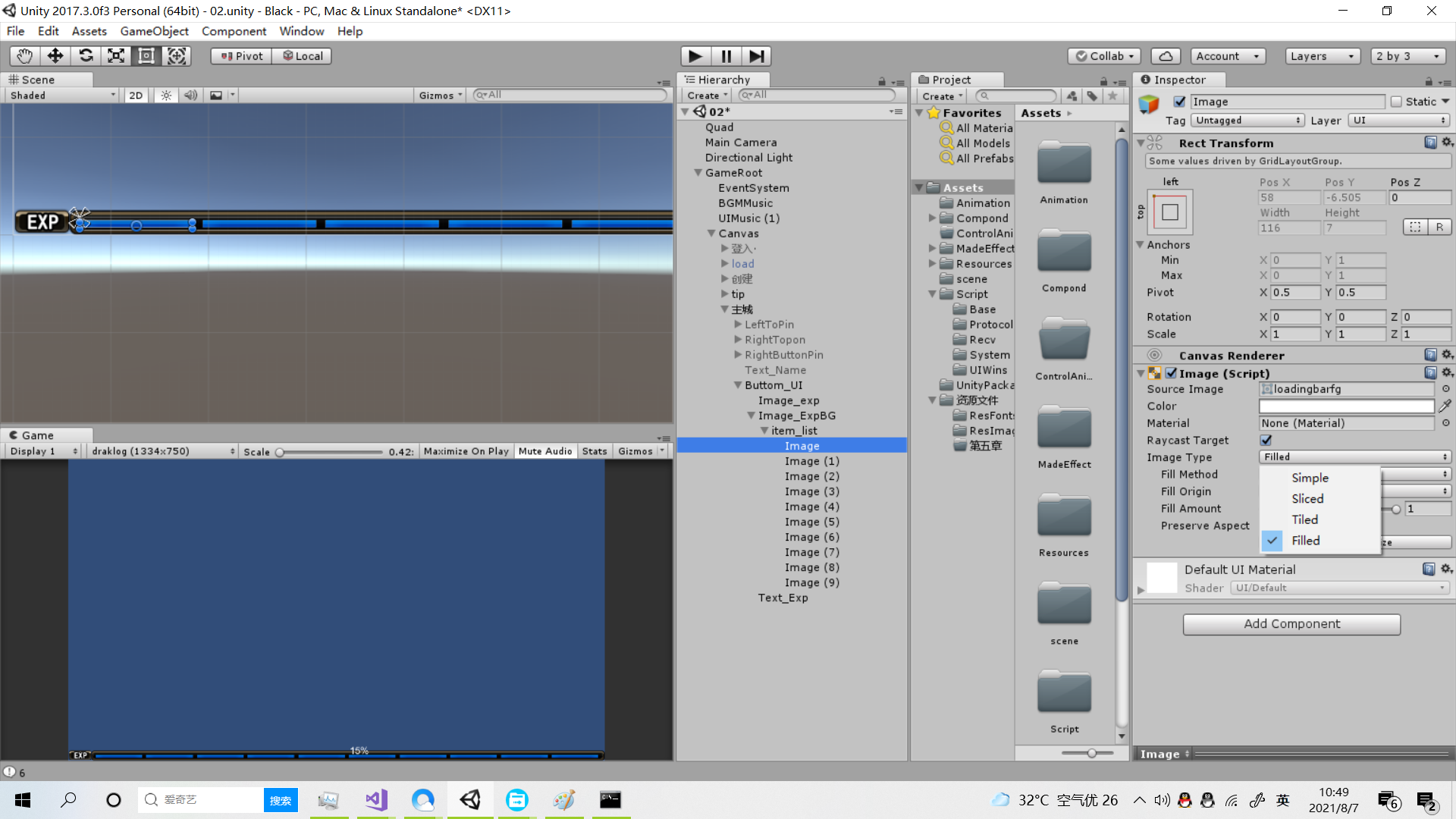Viewport: 1456px width, 819px height.
Task: Choose Sliced from the Image Type list
Action: point(1307,498)
